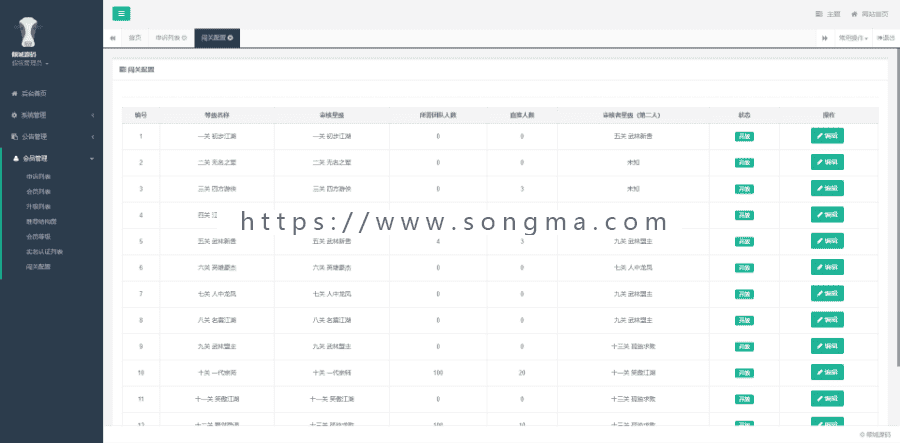Edit row 3 using its 编辑 button
Viewport: 900px width, 443px height.
(x=827, y=188)
